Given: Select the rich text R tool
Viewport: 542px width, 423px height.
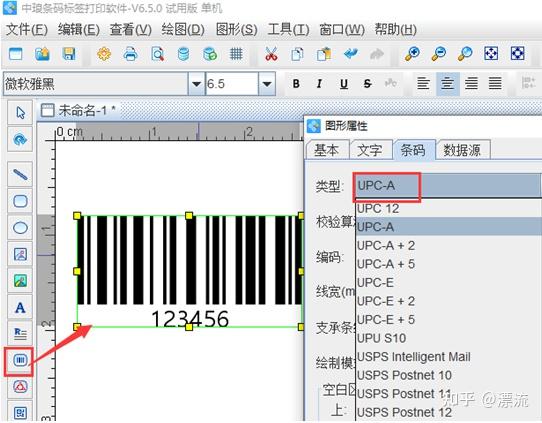Looking at the screenshot, I should (20, 333).
